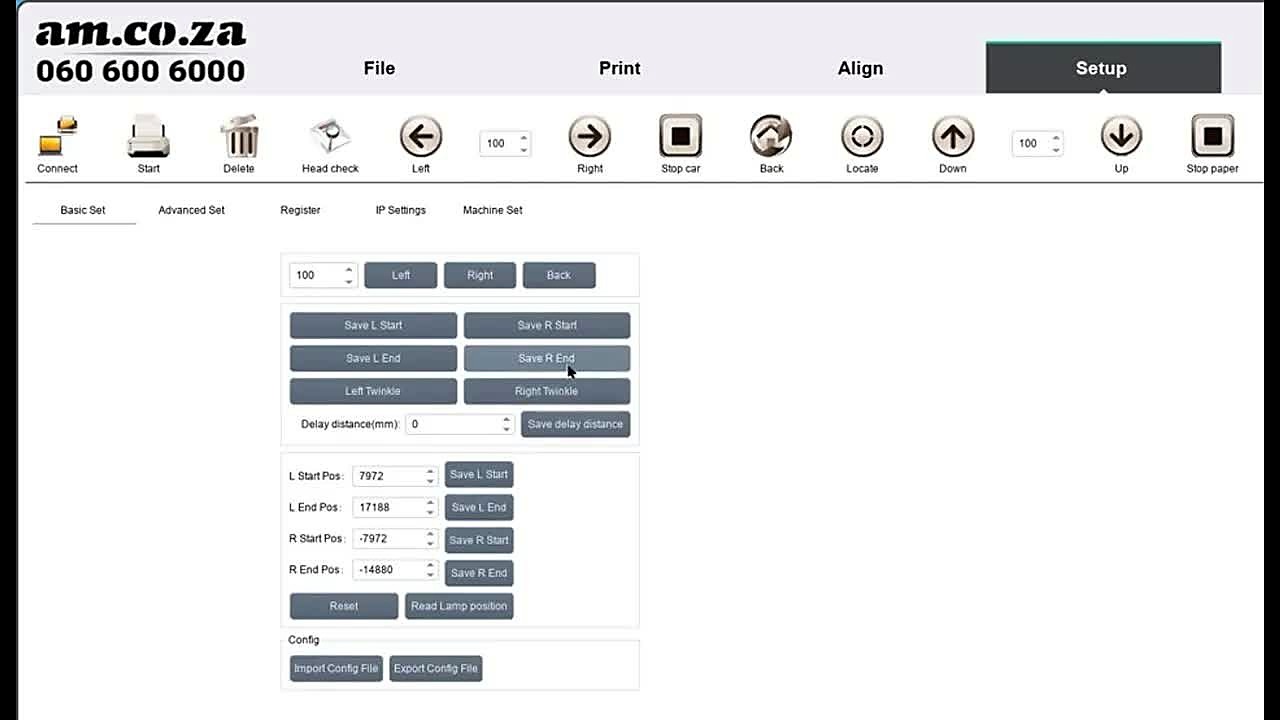This screenshot has width=1280, height=720.
Task: Click the Delay distance stepper arrows
Action: click(x=506, y=424)
